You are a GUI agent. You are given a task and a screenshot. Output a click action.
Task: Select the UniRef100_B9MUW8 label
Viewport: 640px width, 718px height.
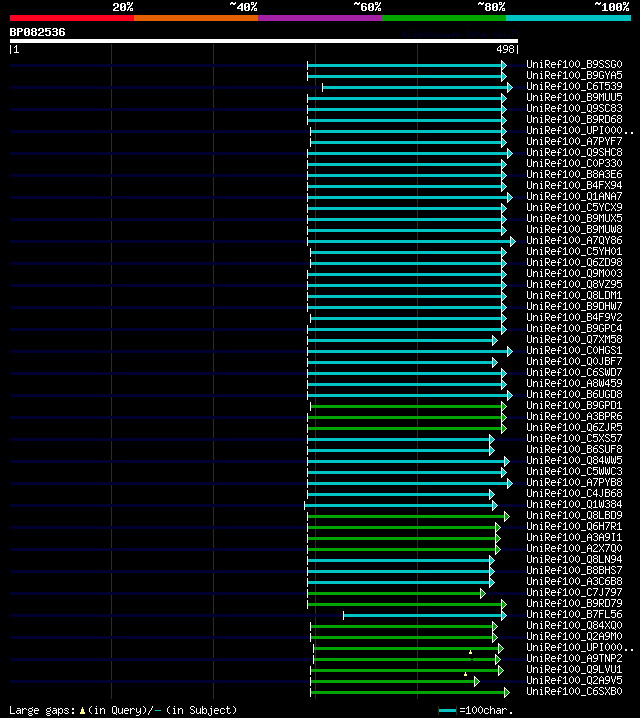(574, 229)
